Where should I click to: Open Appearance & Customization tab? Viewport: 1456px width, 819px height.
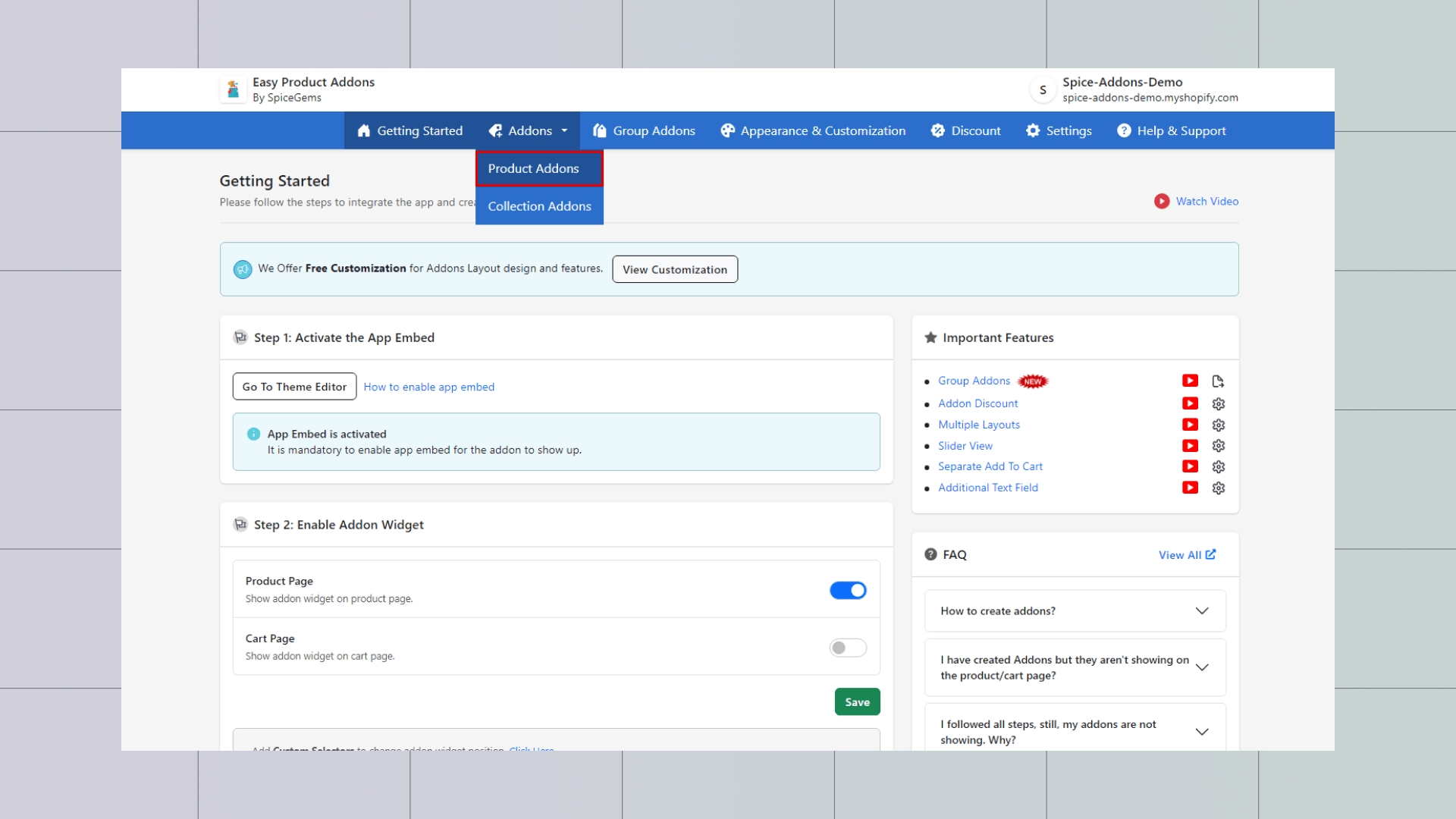[x=813, y=130]
